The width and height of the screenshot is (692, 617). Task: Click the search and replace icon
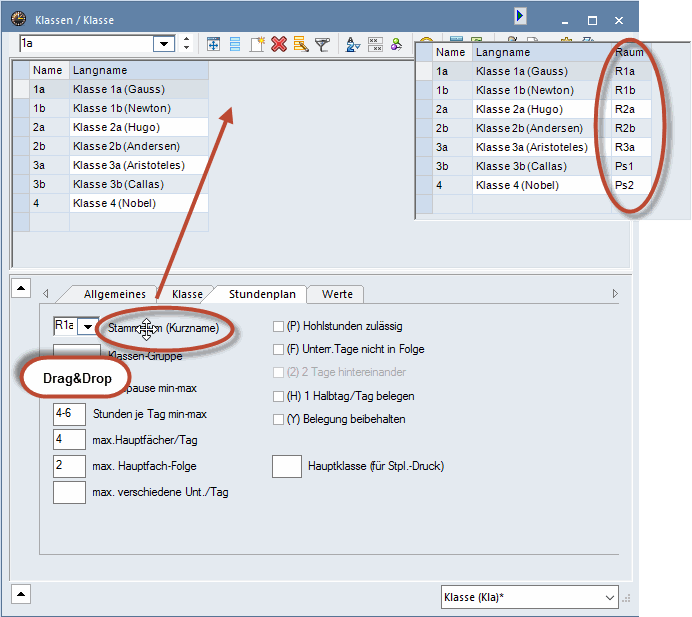click(300, 44)
